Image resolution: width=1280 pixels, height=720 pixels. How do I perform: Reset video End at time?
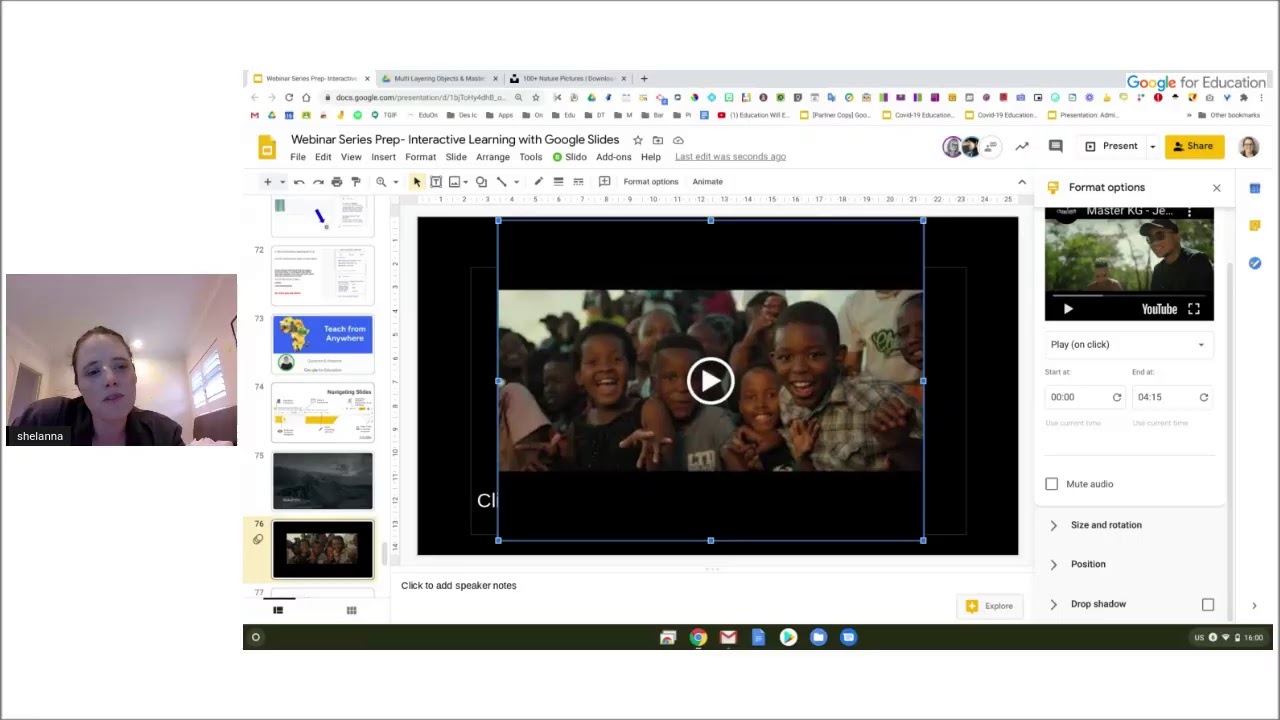(1204, 397)
